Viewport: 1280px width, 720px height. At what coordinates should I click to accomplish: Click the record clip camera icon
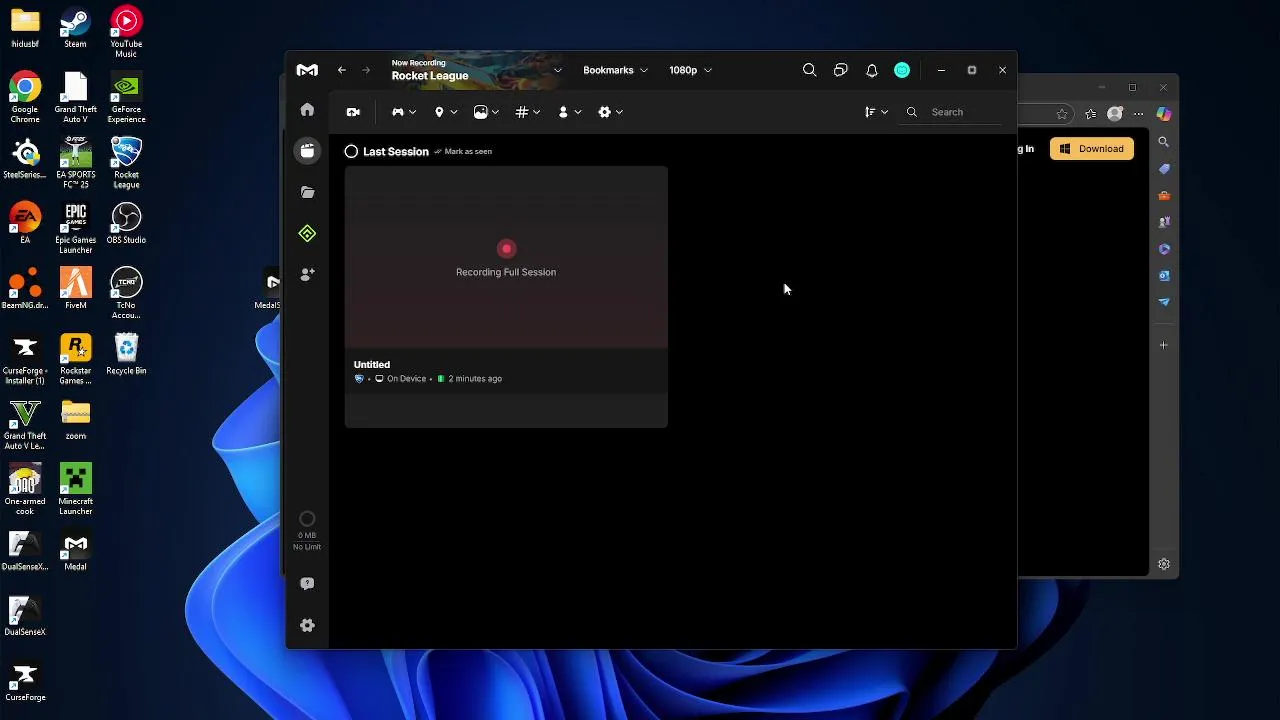353,112
